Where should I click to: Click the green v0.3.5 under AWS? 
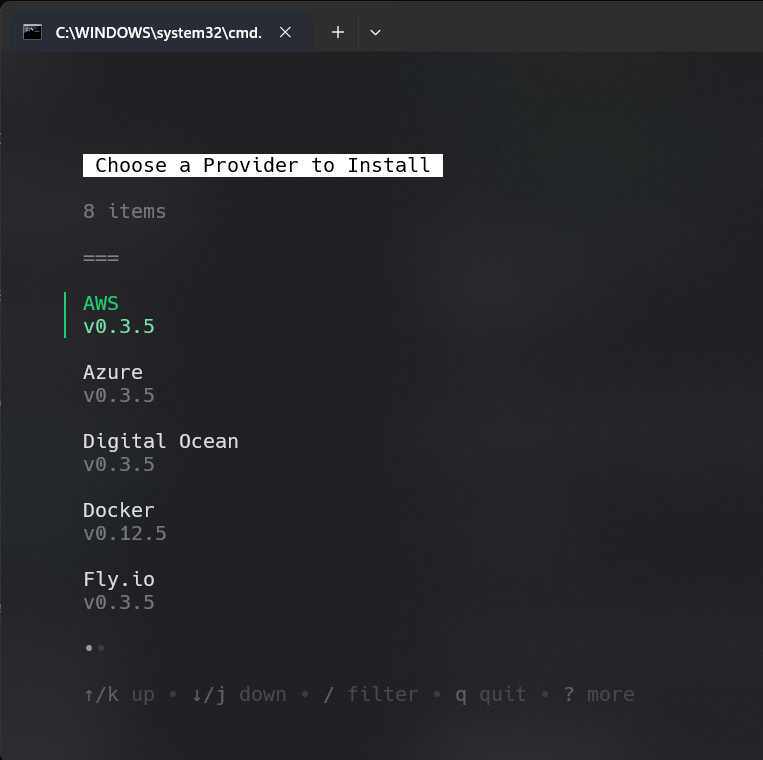pyautogui.click(x=119, y=326)
